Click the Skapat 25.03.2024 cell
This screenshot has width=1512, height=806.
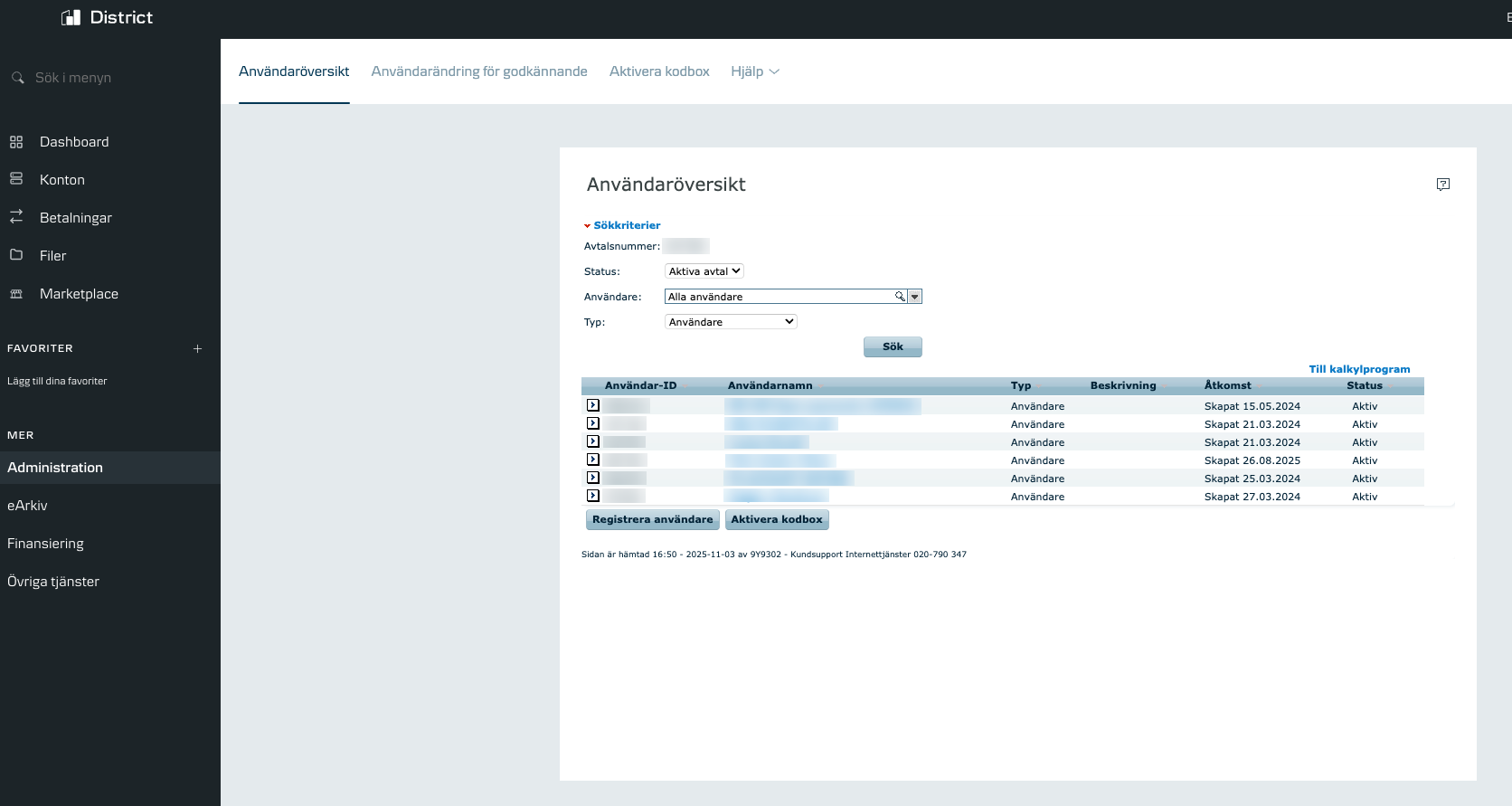tap(1252, 479)
